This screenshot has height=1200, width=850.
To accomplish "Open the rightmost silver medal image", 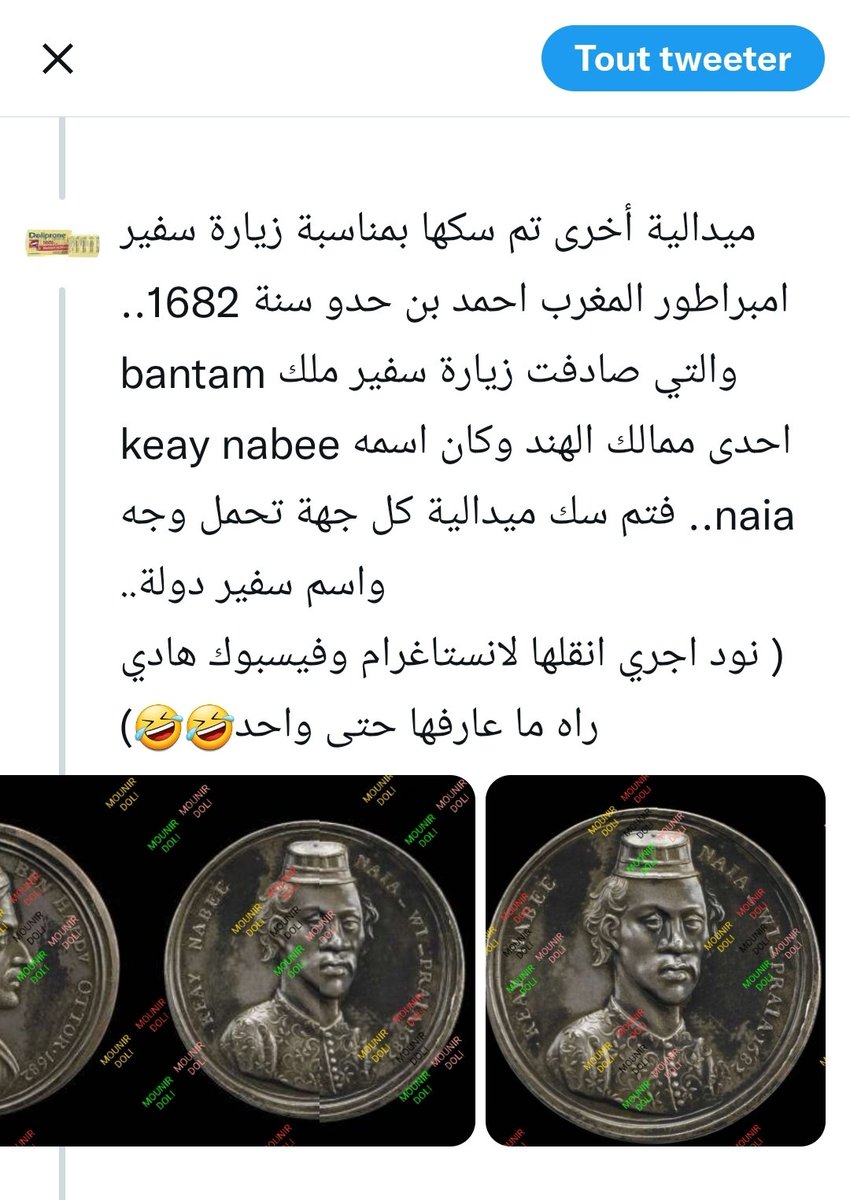I will [x=656, y=960].
